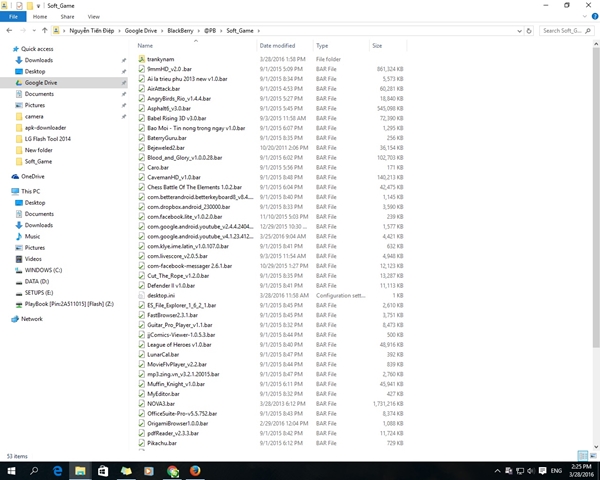Open the Share ribbon tab
Viewport: 600px width, 480px height.
click(67, 17)
